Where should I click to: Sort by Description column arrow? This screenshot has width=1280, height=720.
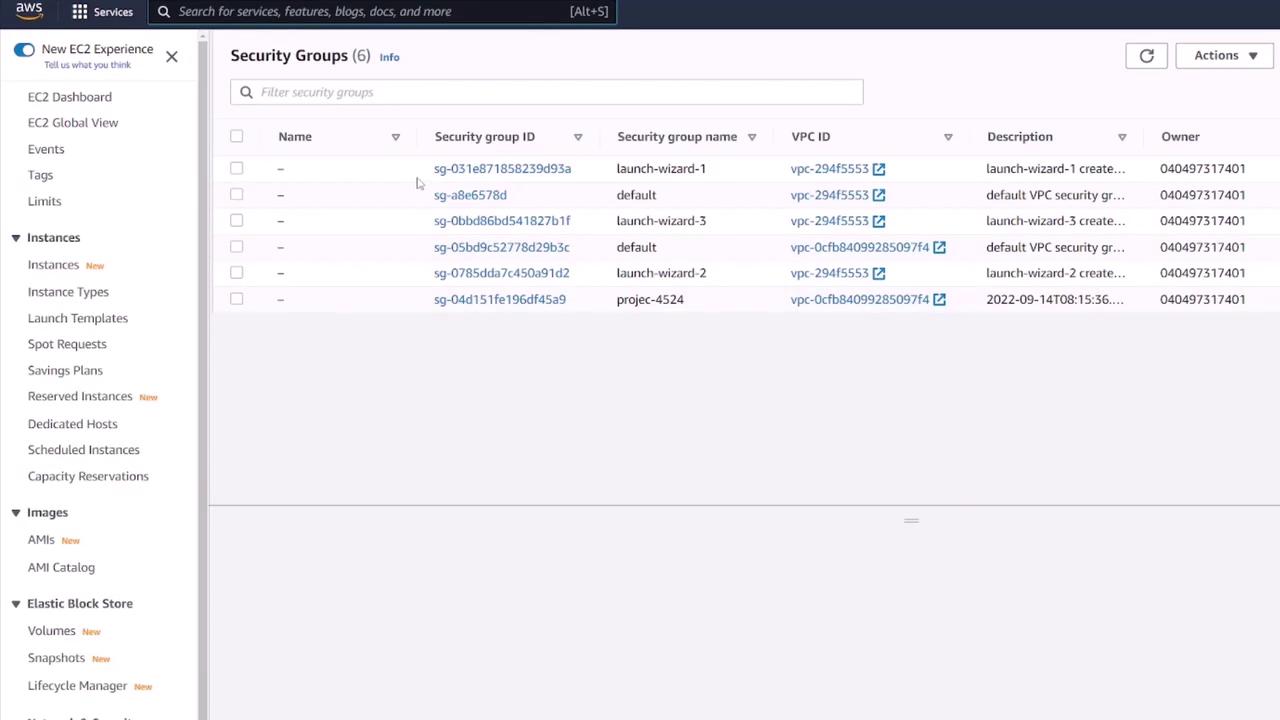click(x=1122, y=137)
